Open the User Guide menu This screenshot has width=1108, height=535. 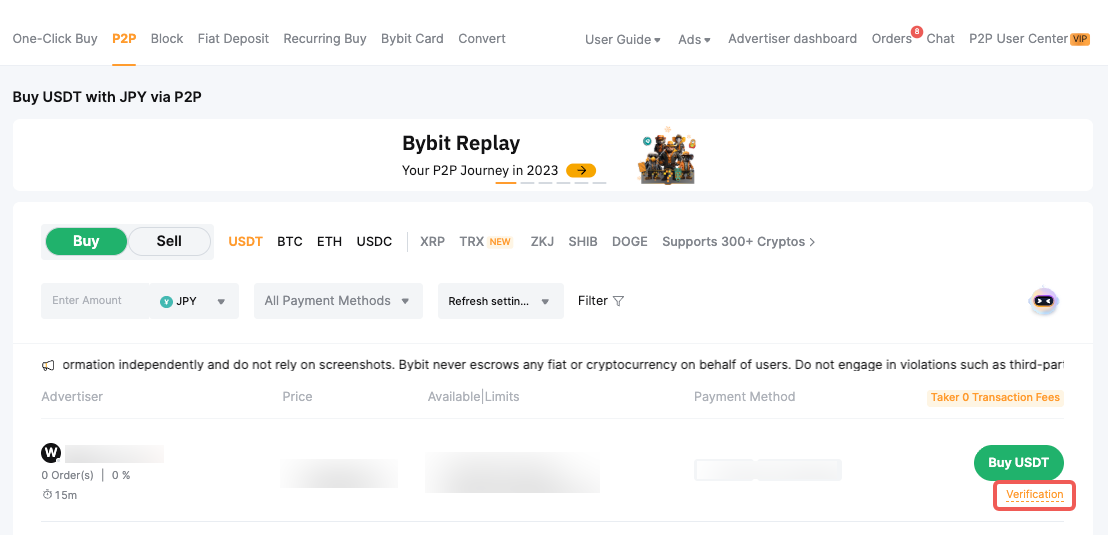coord(622,39)
